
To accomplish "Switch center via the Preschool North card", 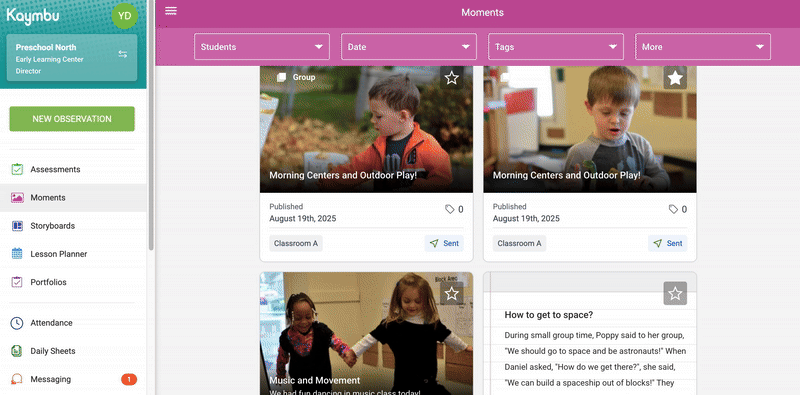I will coord(72,58).
